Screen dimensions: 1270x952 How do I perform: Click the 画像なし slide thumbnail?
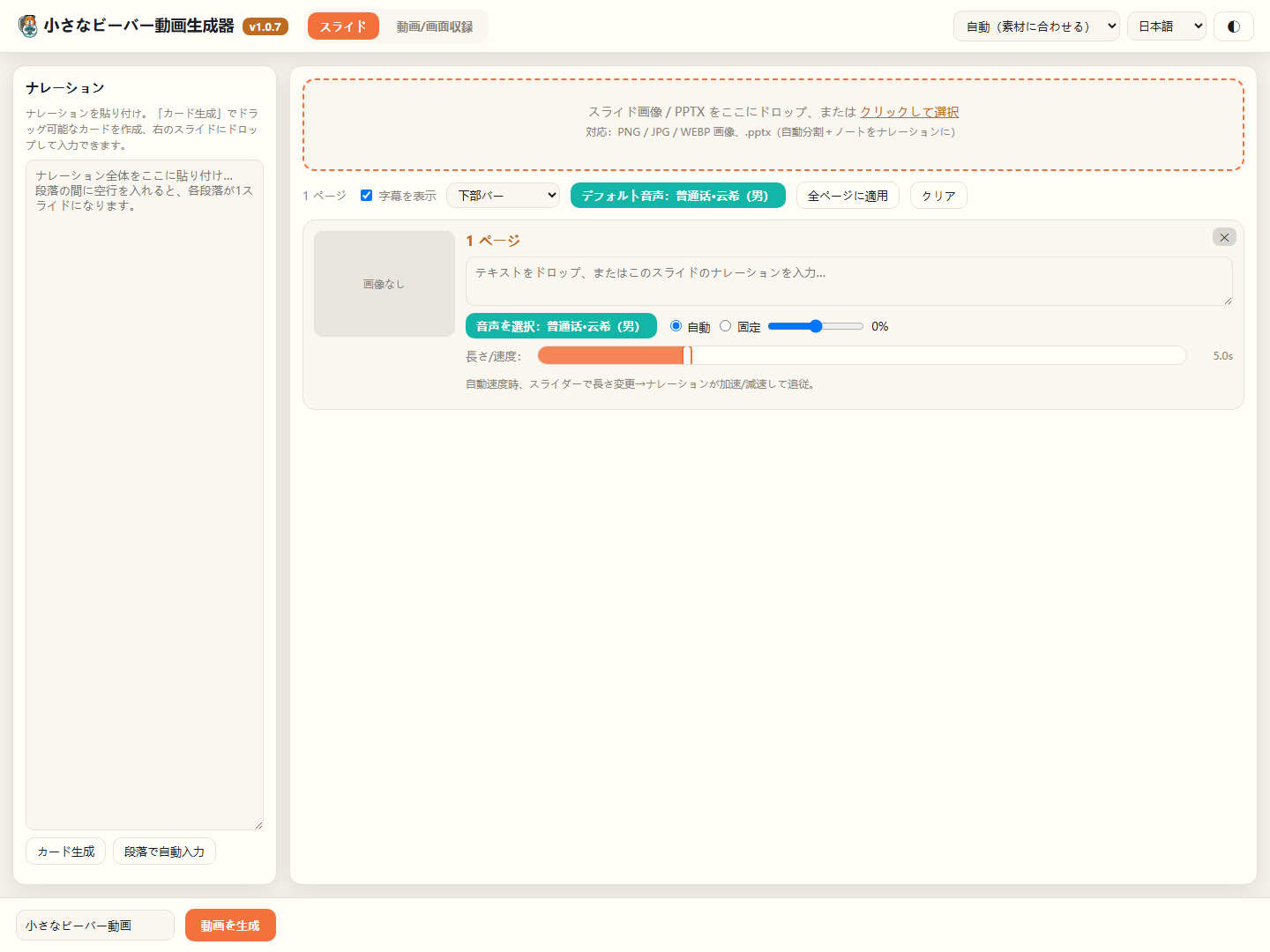[385, 284]
